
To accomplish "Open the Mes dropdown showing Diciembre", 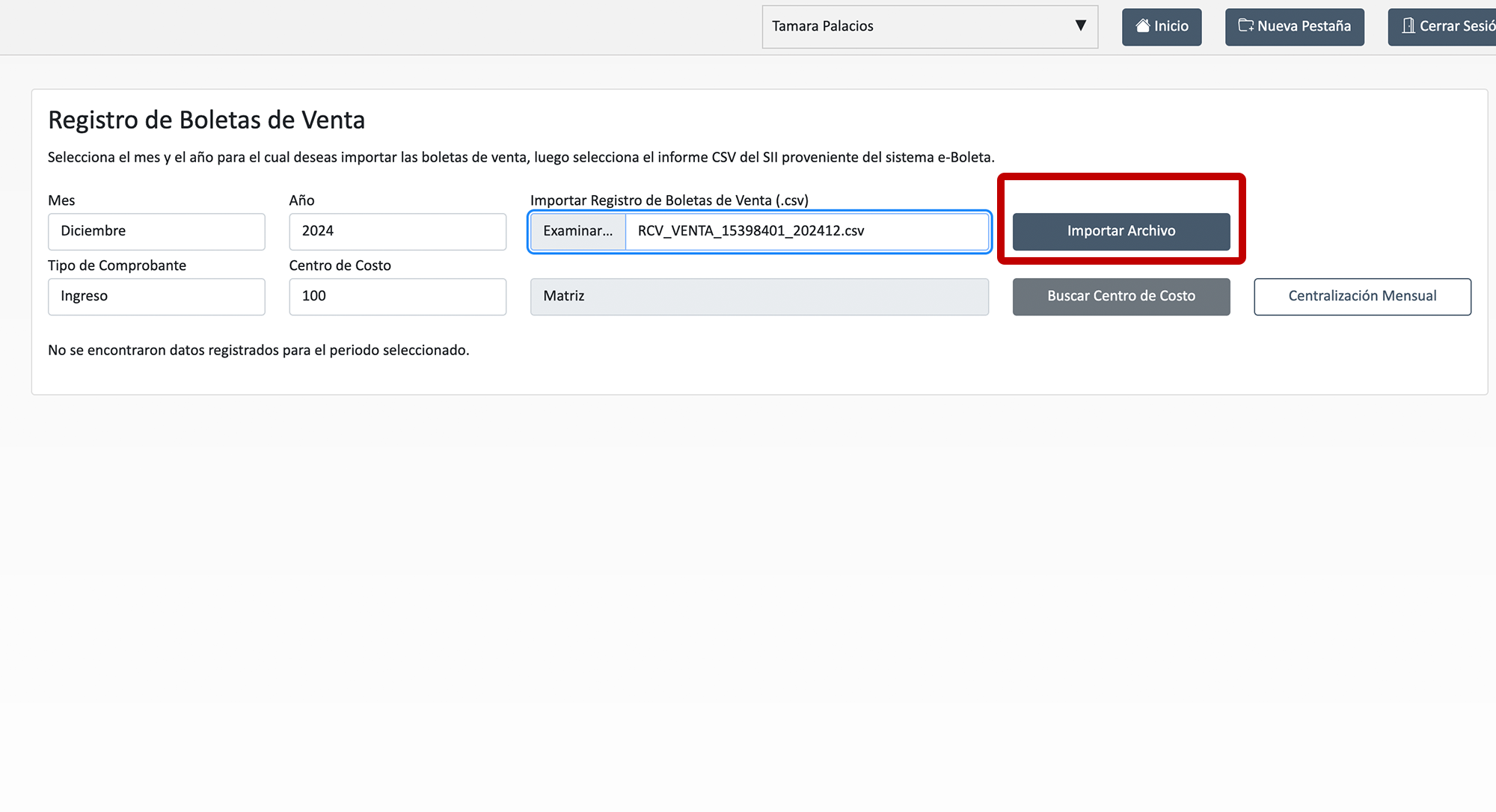I will click(156, 232).
